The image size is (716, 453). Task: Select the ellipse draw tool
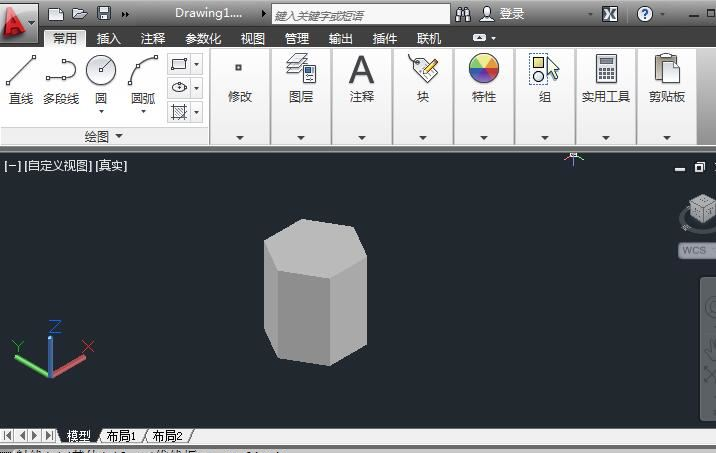pos(179,88)
